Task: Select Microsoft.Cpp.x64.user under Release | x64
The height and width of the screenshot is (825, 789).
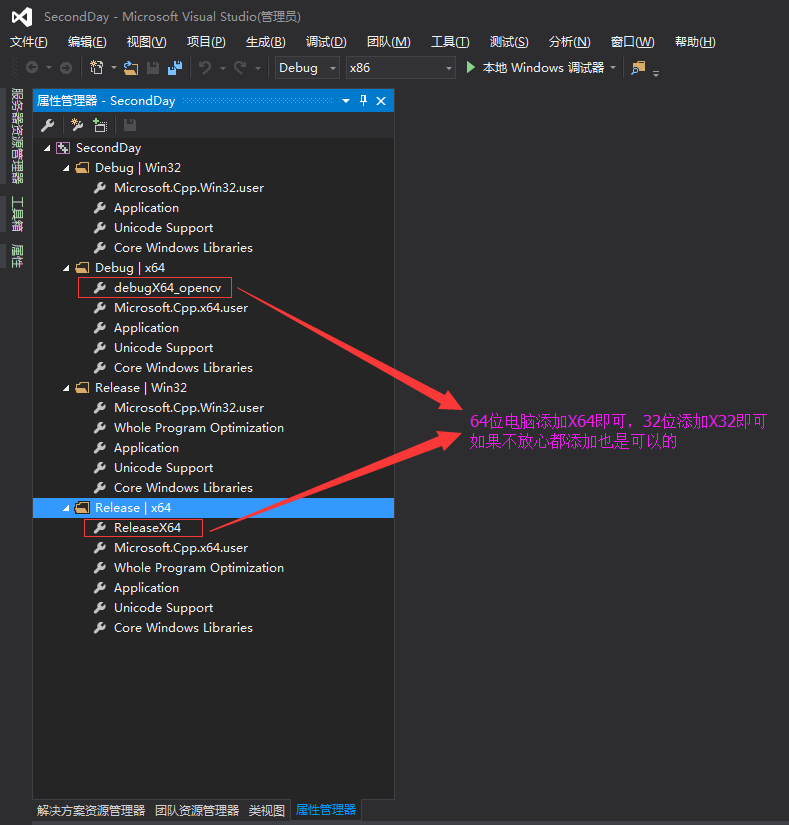Action: (181, 548)
